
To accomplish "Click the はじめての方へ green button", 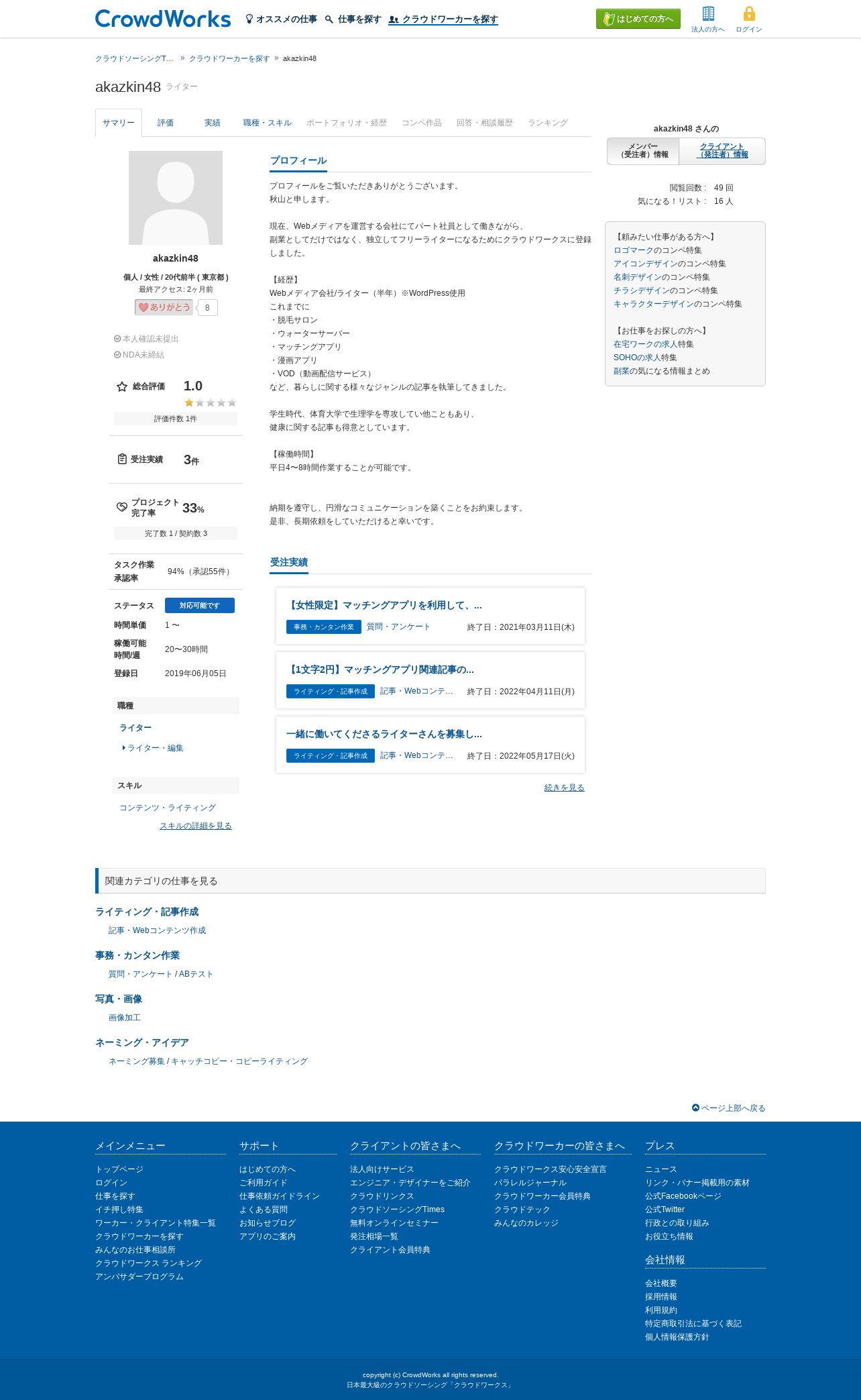I will tap(638, 19).
